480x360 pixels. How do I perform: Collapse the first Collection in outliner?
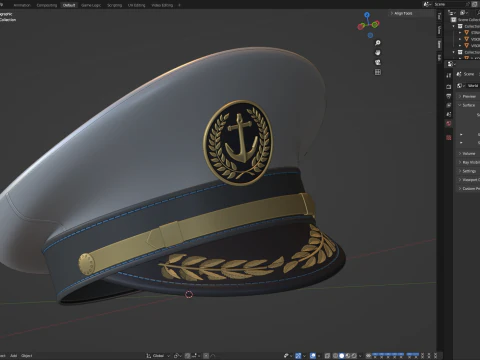coord(454,26)
